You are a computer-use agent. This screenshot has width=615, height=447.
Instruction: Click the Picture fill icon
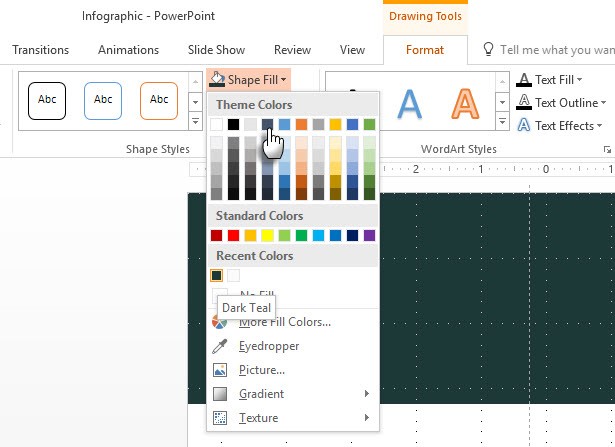pos(220,370)
